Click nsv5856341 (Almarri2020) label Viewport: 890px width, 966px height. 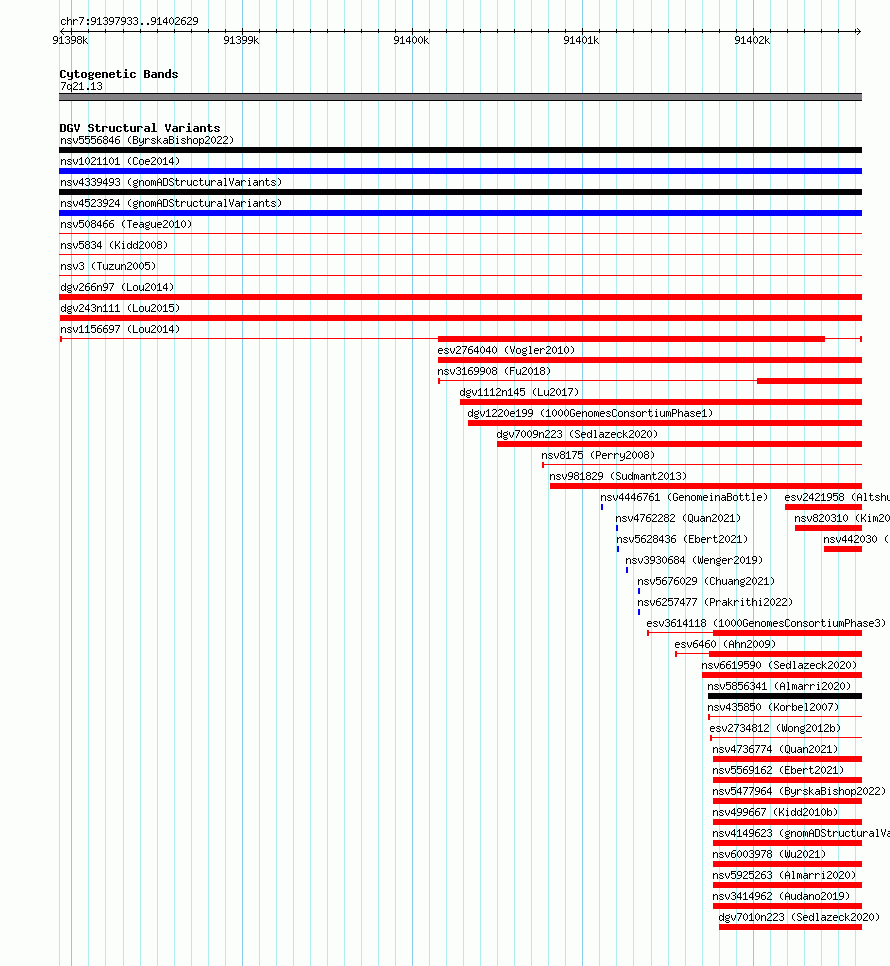point(779,685)
